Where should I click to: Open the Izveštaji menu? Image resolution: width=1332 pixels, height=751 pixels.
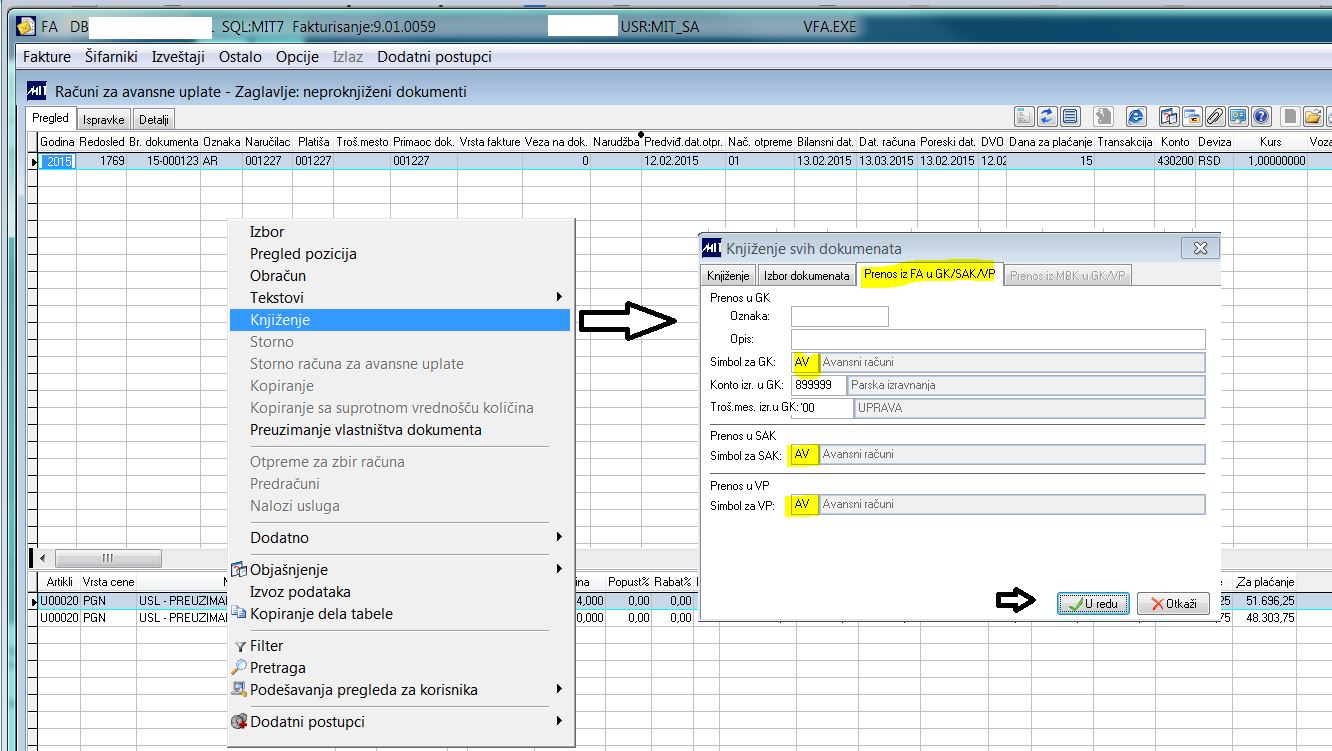coord(178,57)
